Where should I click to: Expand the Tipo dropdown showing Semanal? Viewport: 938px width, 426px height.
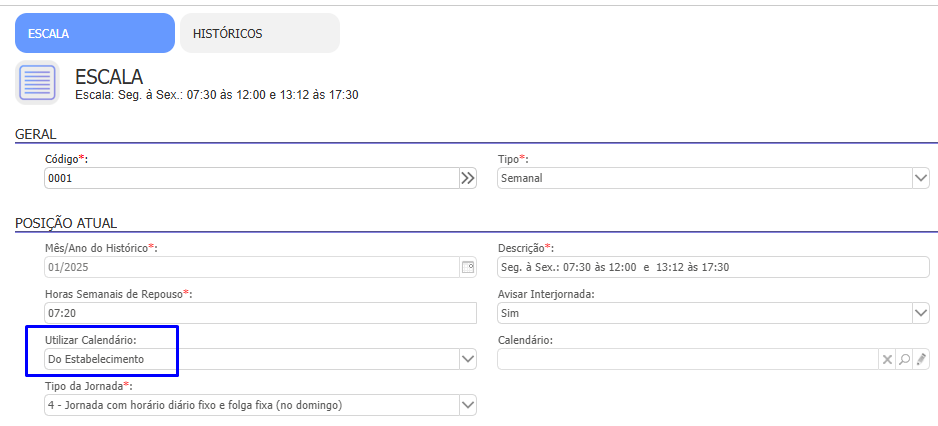tap(920, 178)
